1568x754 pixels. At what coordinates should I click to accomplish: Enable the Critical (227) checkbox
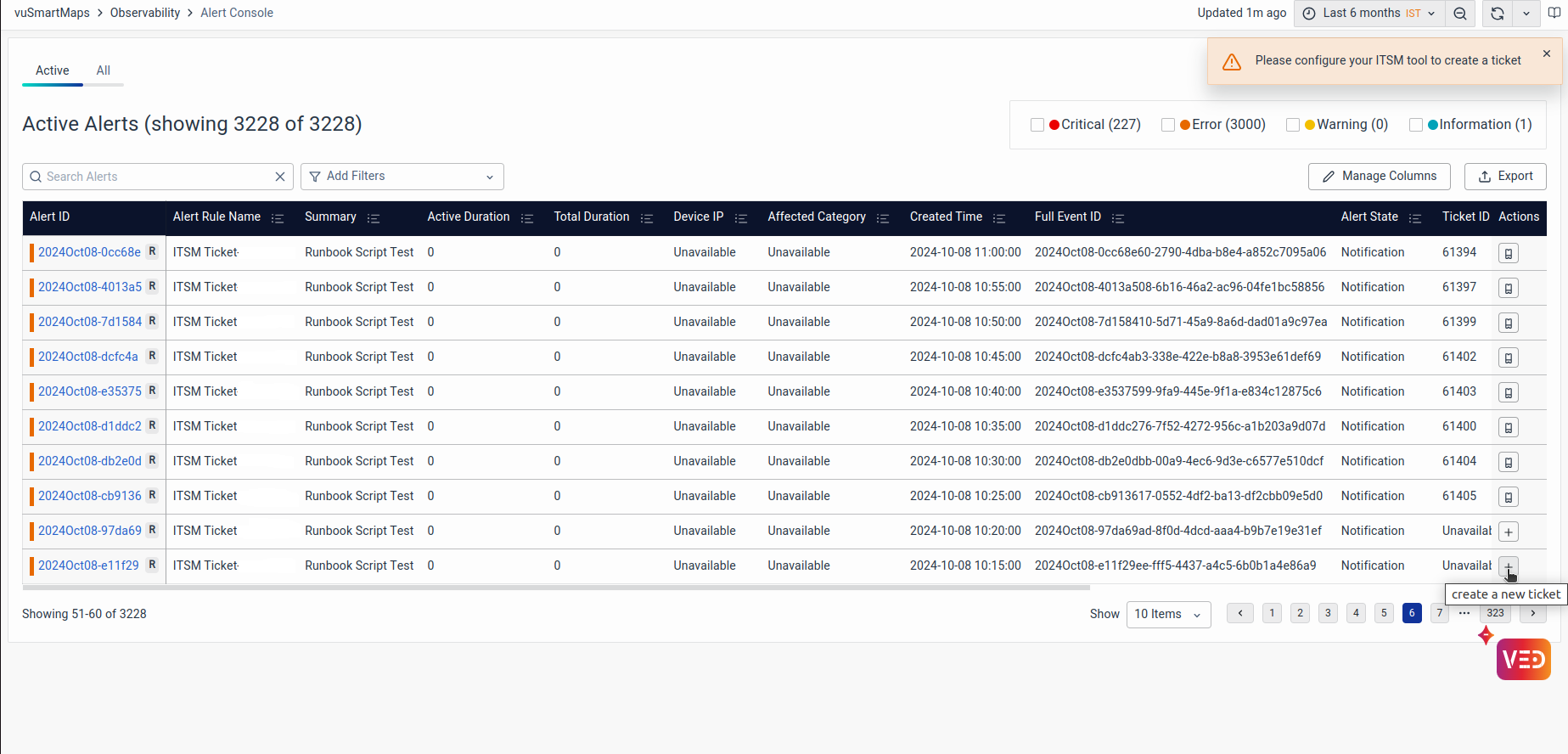coord(1037,125)
